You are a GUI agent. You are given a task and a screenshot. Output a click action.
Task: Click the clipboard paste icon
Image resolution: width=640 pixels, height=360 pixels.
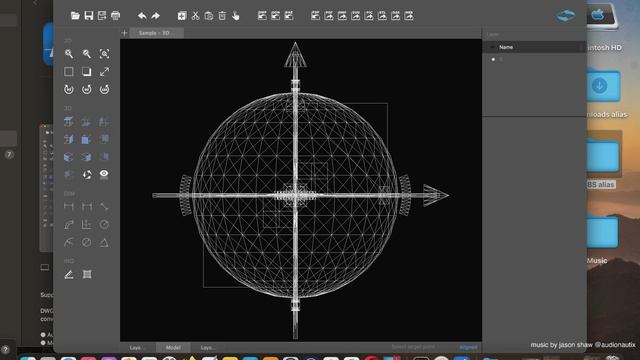point(209,16)
